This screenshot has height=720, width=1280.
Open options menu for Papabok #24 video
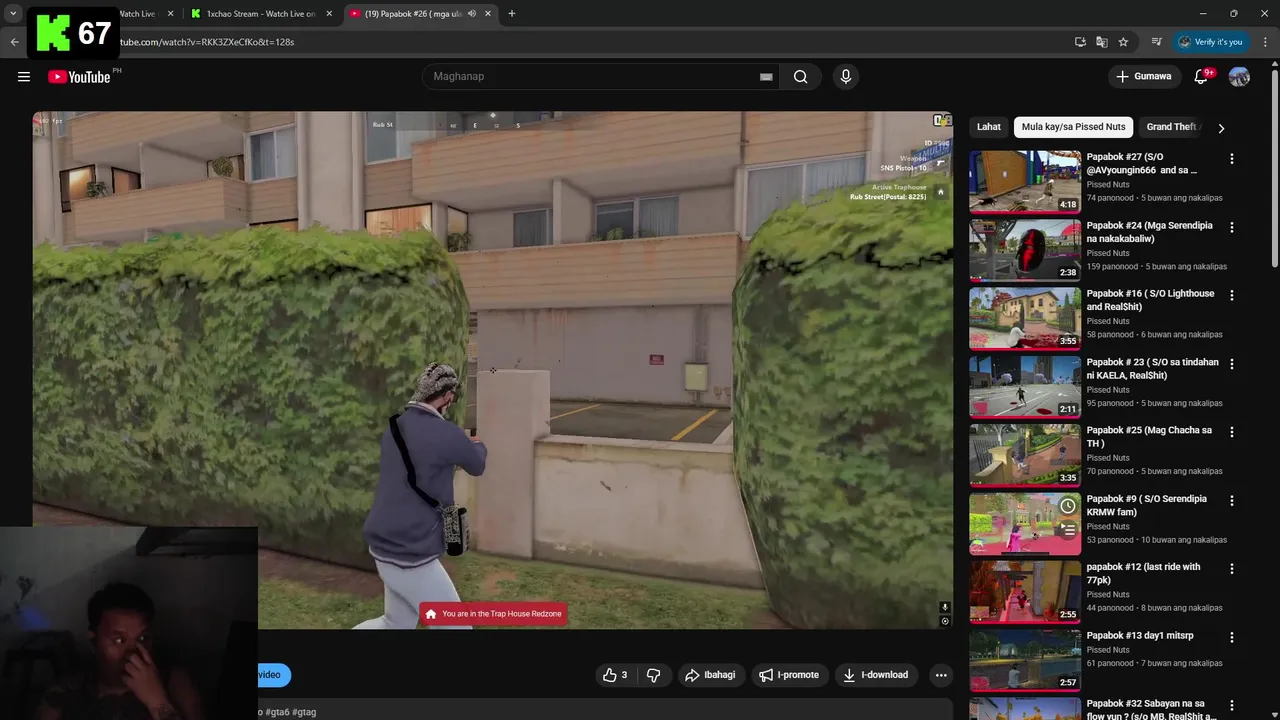pyautogui.click(x=1232, y=227)
